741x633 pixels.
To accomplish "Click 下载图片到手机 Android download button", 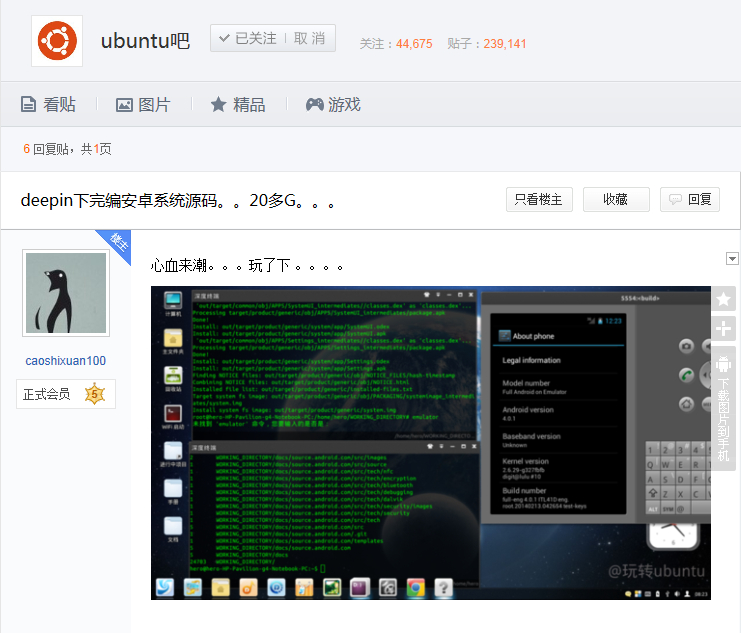I will coord(724,408).
